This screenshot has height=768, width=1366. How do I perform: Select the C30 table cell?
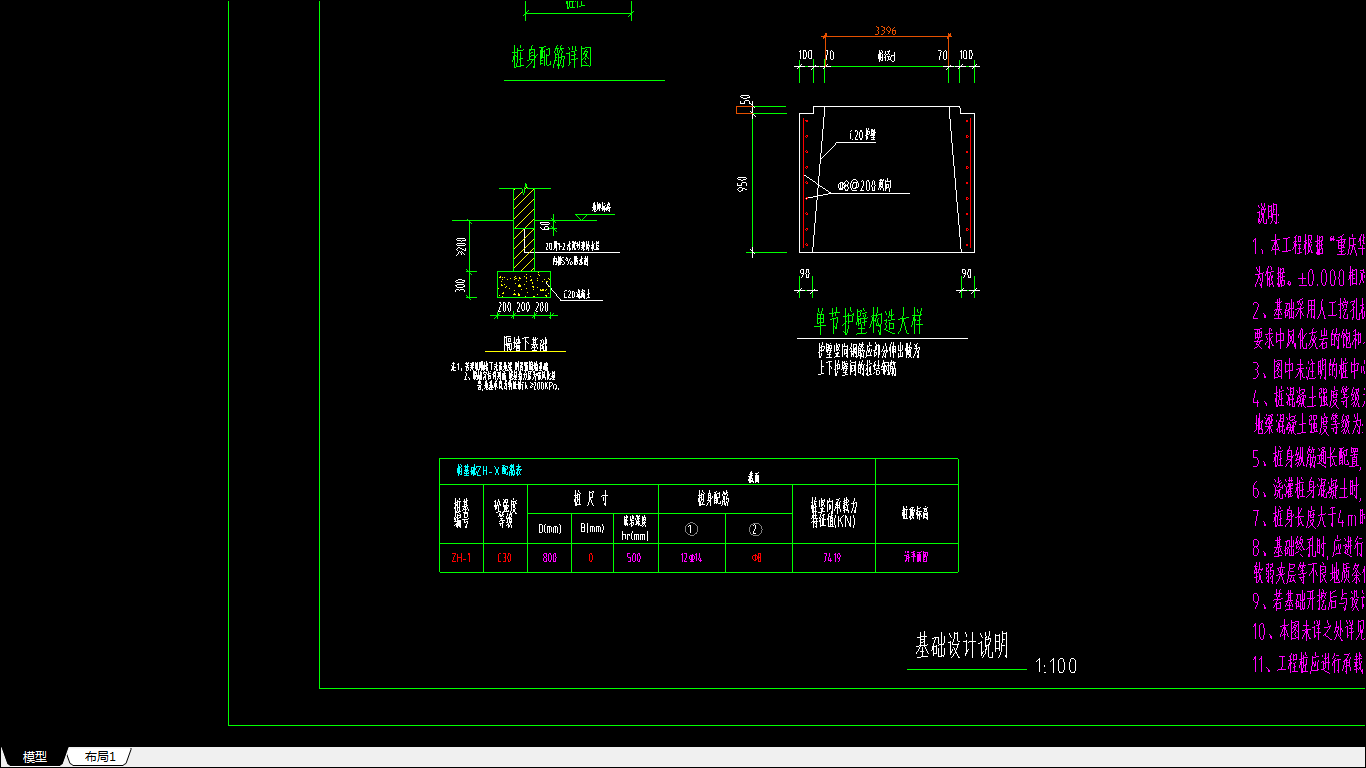click(x=504, y=558)
